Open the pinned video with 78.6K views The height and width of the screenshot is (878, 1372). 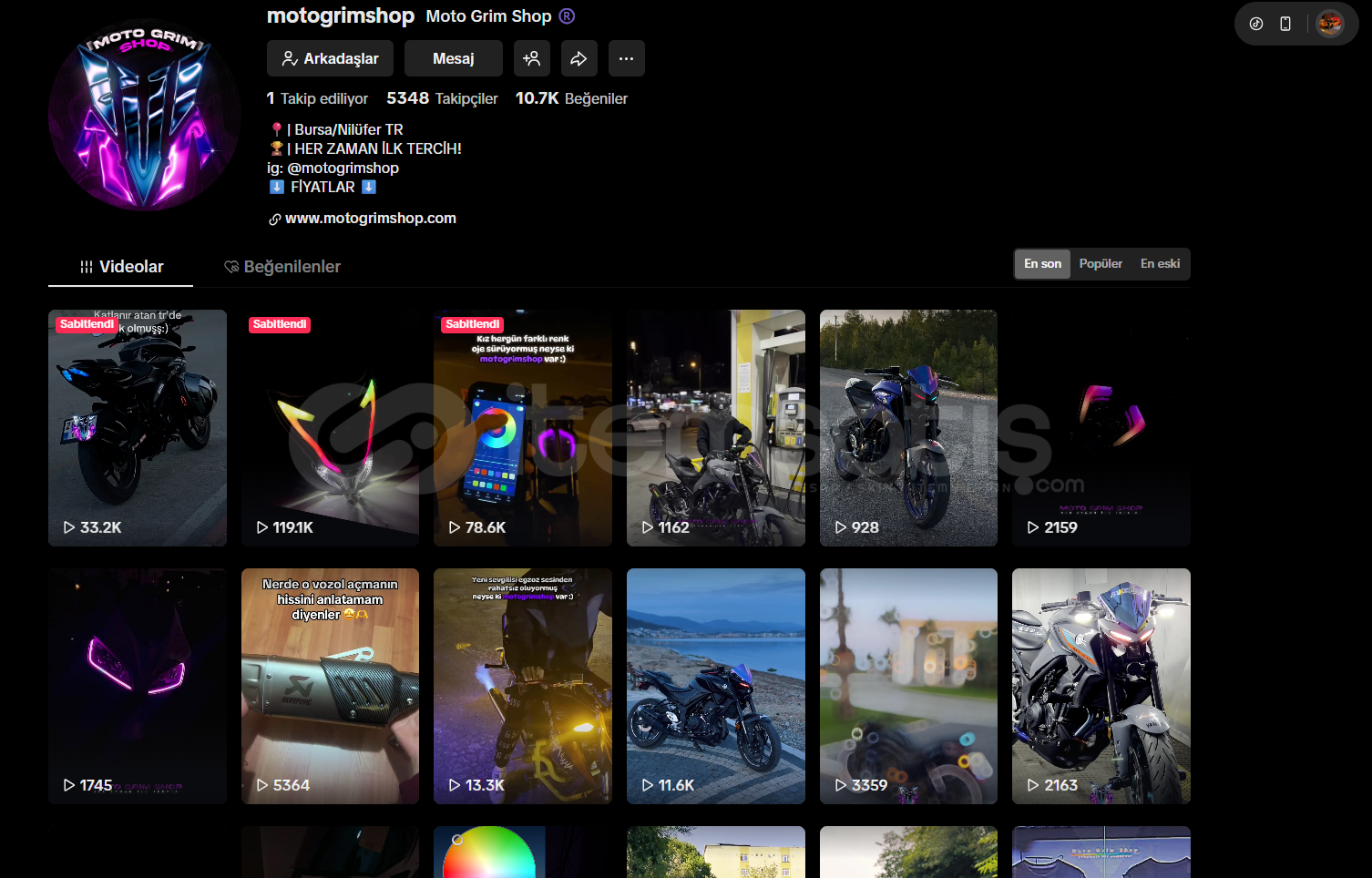pyautogui.click(x=523, y=428)
